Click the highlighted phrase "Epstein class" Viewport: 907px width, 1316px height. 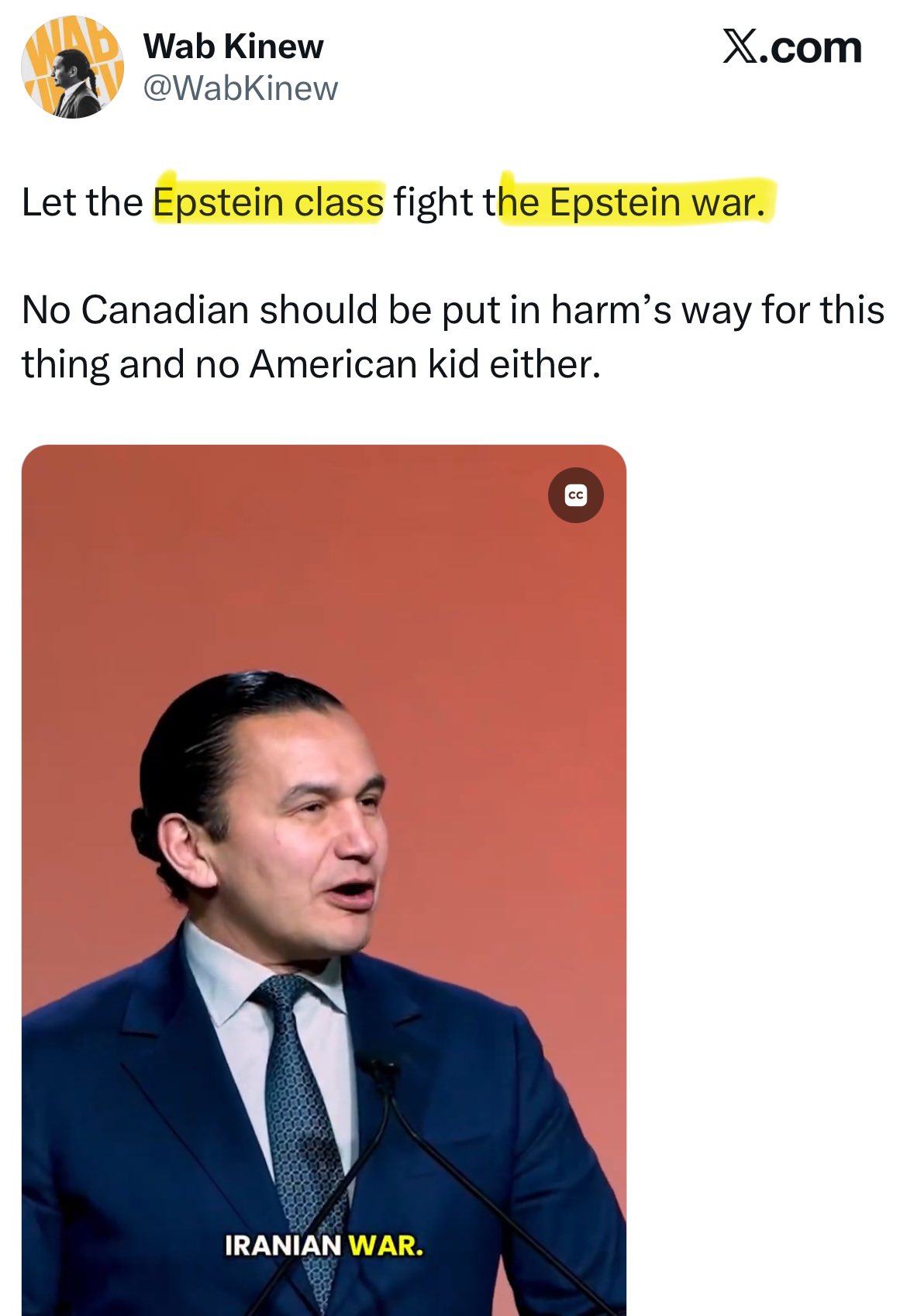tap(268, 202)
